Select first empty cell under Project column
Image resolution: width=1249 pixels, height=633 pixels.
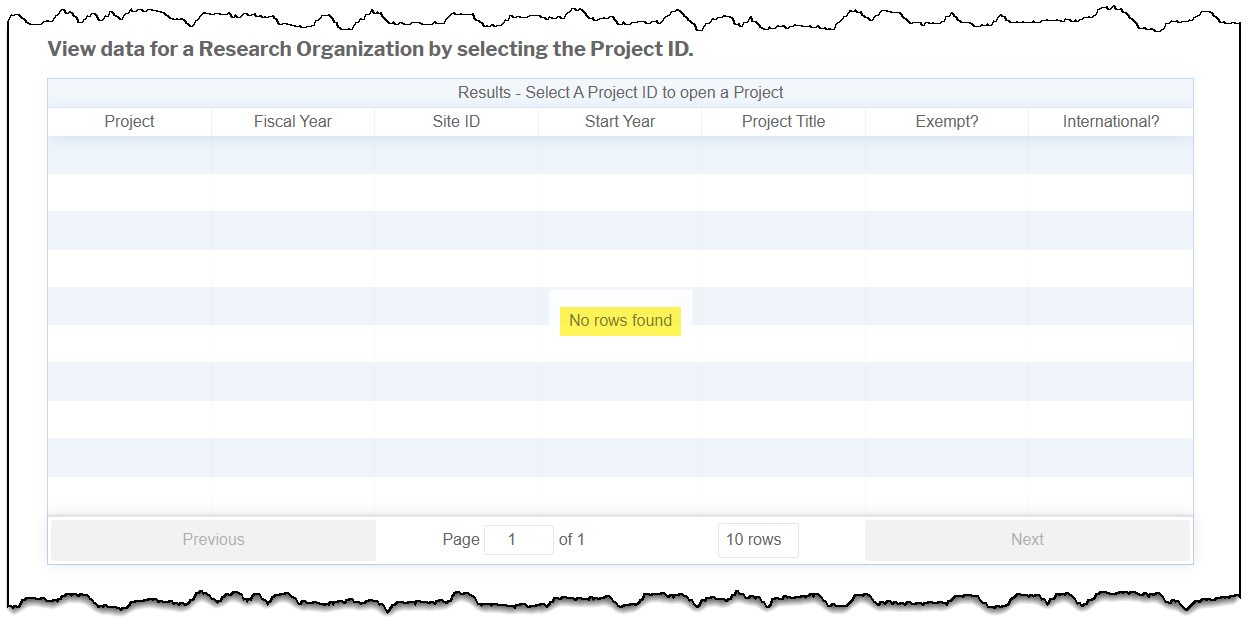click(129, 155)
